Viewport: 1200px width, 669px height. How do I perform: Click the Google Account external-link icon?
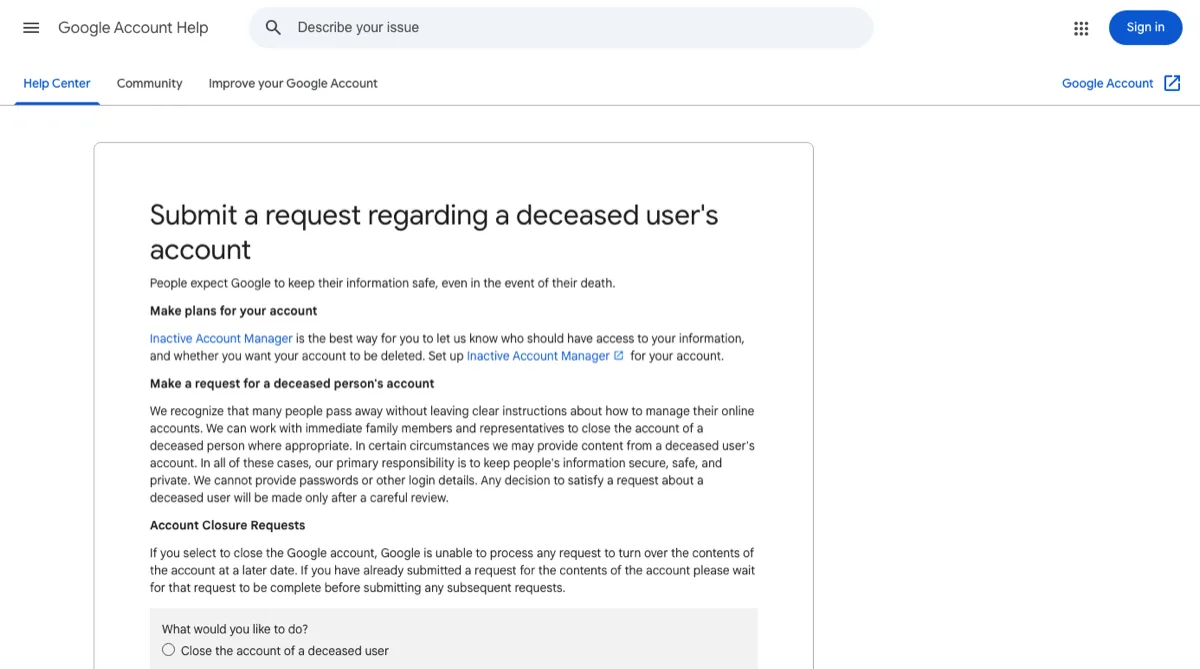click(x=1172, y=83)
